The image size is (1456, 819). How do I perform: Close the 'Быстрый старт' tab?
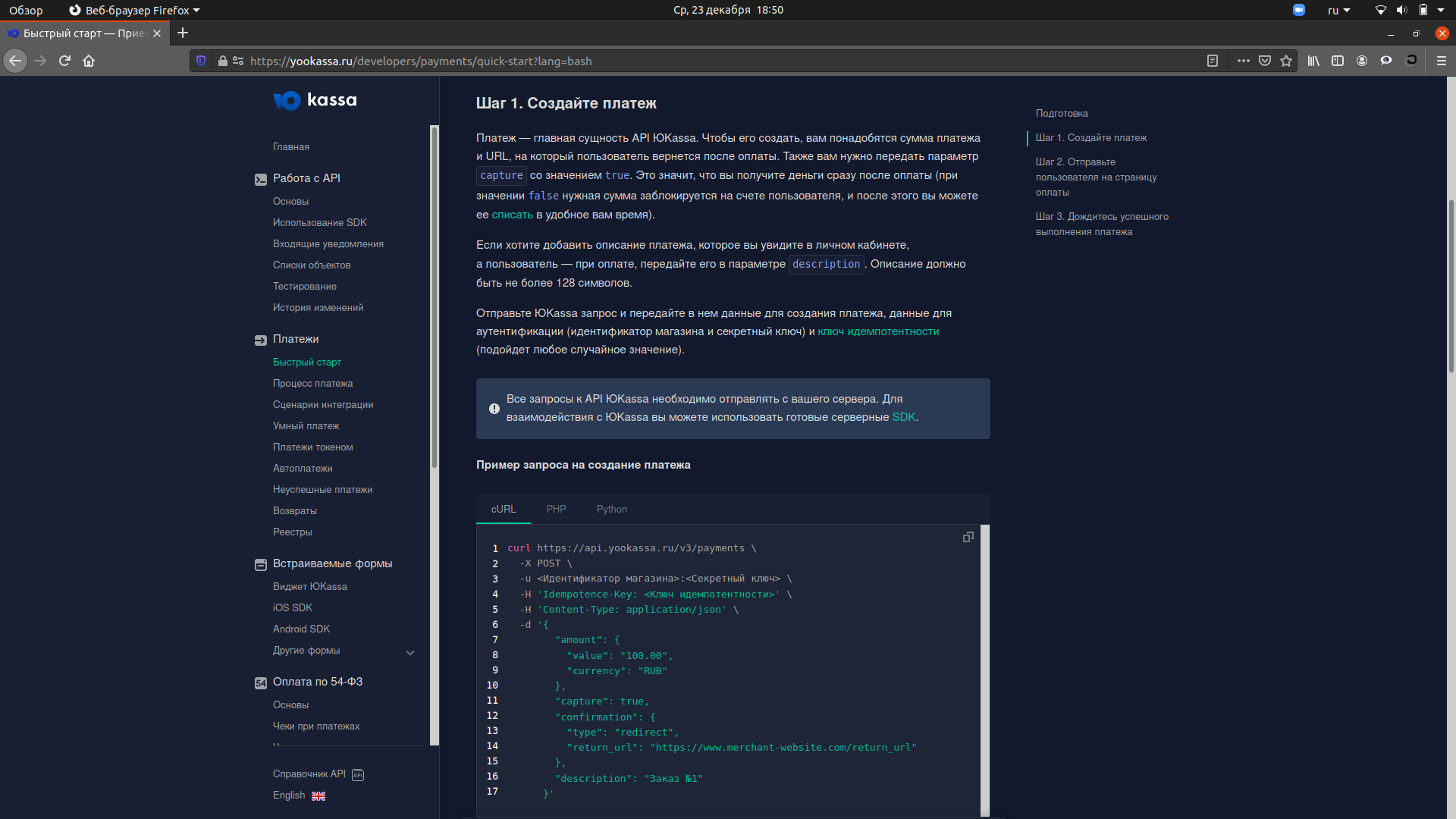(157, 33)
